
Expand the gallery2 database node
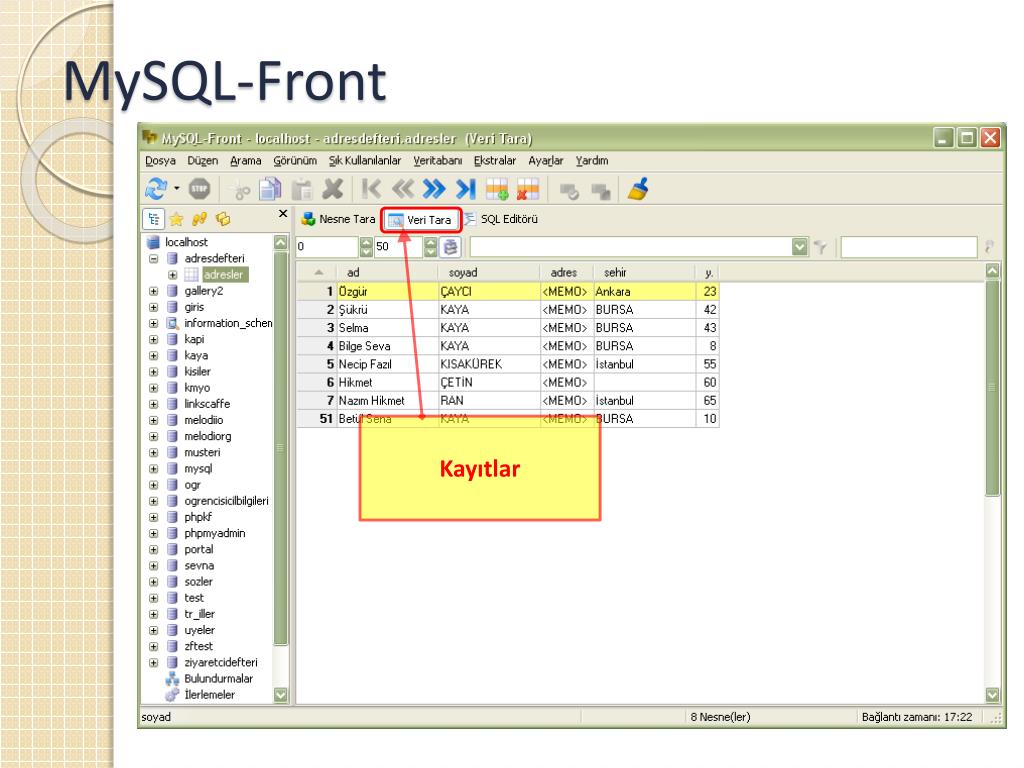153,291
